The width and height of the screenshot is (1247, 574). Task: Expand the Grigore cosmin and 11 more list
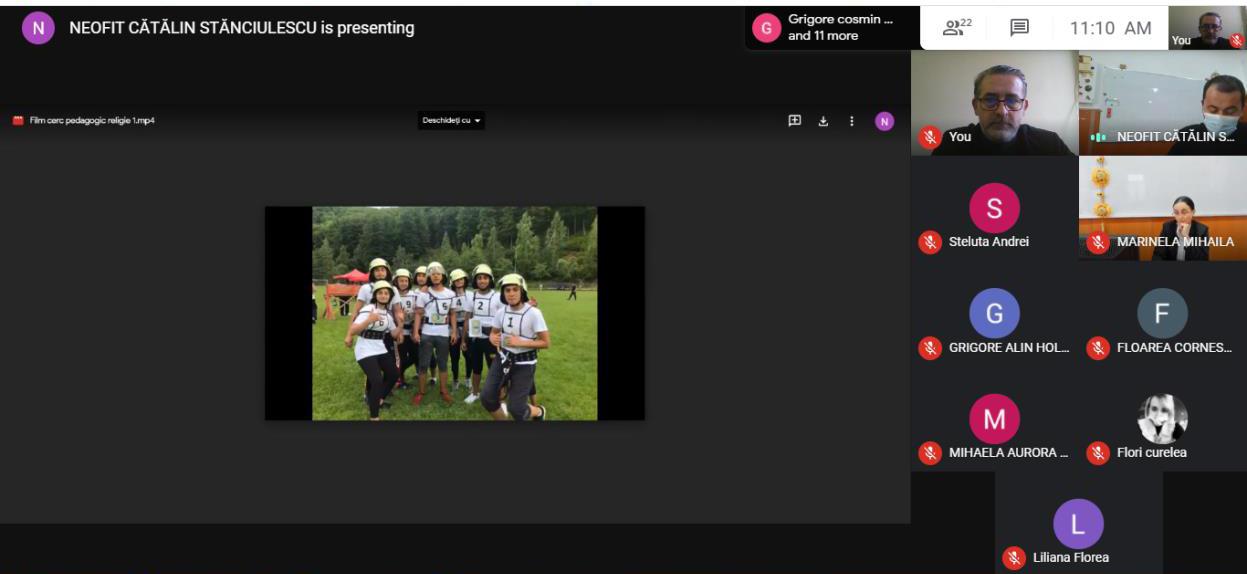click(x=832, y=28)
